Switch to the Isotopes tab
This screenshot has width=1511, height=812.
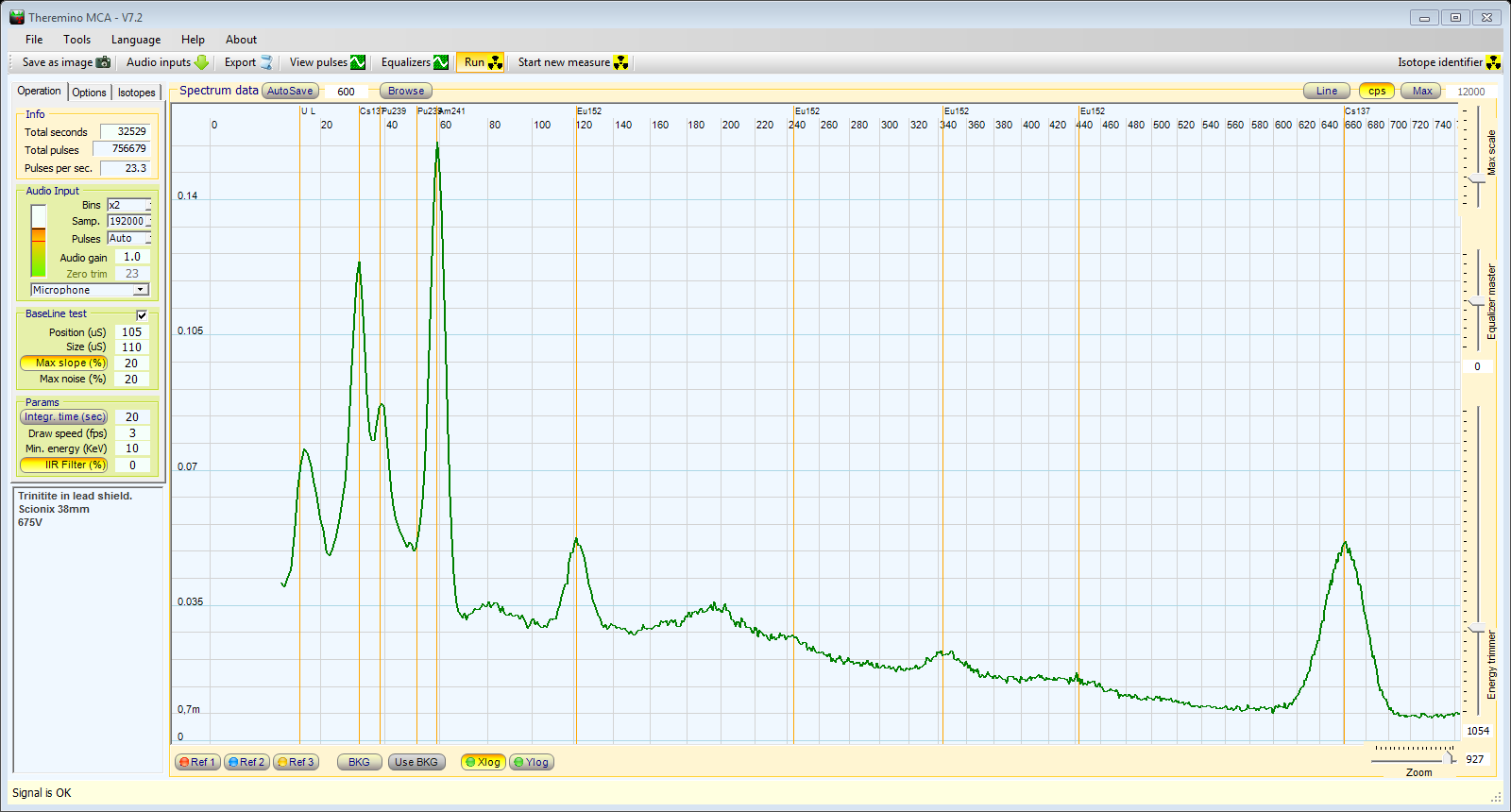pos(136,93)
